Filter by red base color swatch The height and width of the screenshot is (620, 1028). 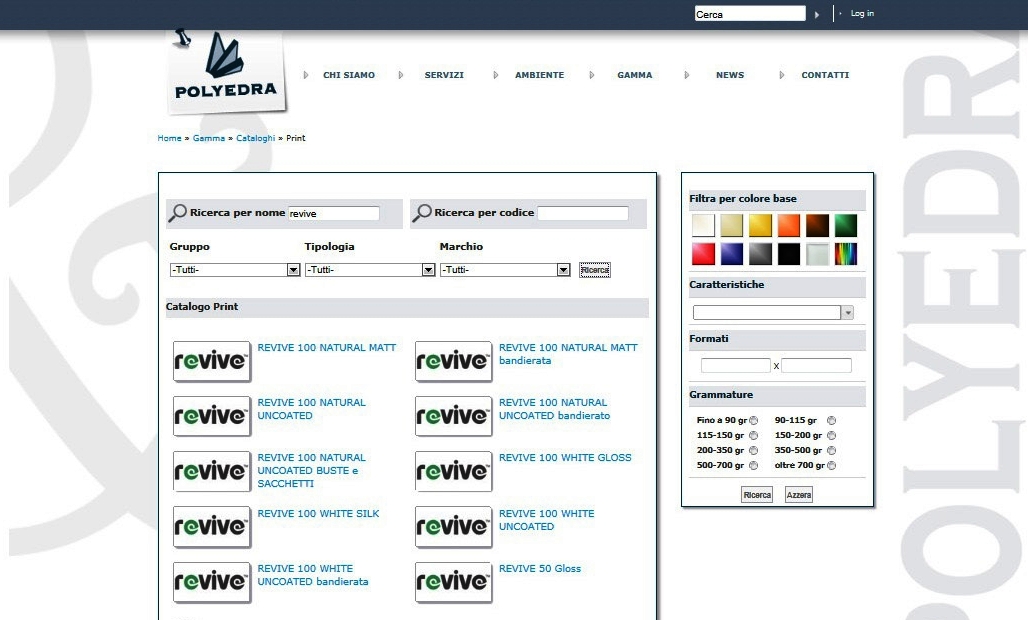[703, 254]
